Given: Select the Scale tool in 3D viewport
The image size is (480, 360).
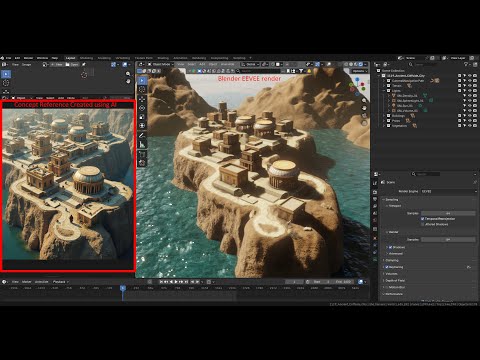Looking at the screenshot, I should click(x=142, y=117).
